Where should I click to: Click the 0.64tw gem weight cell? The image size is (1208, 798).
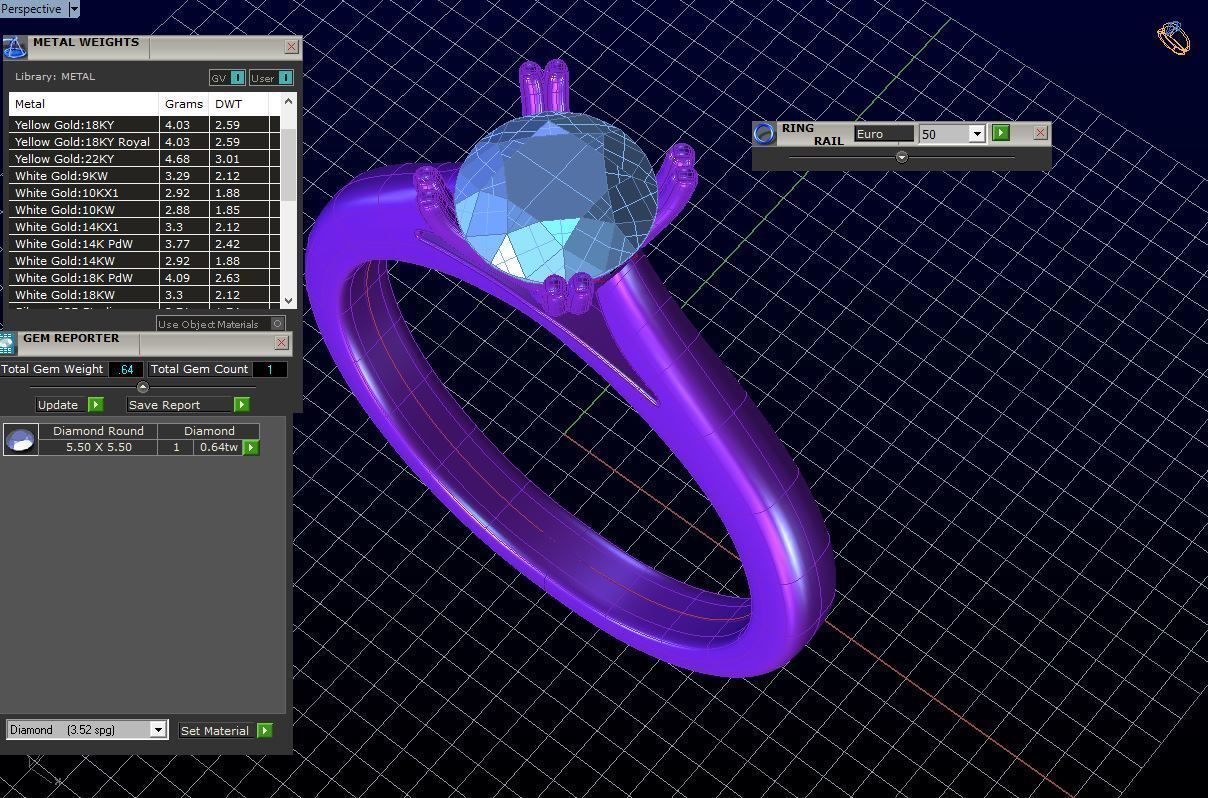(218, 447)
